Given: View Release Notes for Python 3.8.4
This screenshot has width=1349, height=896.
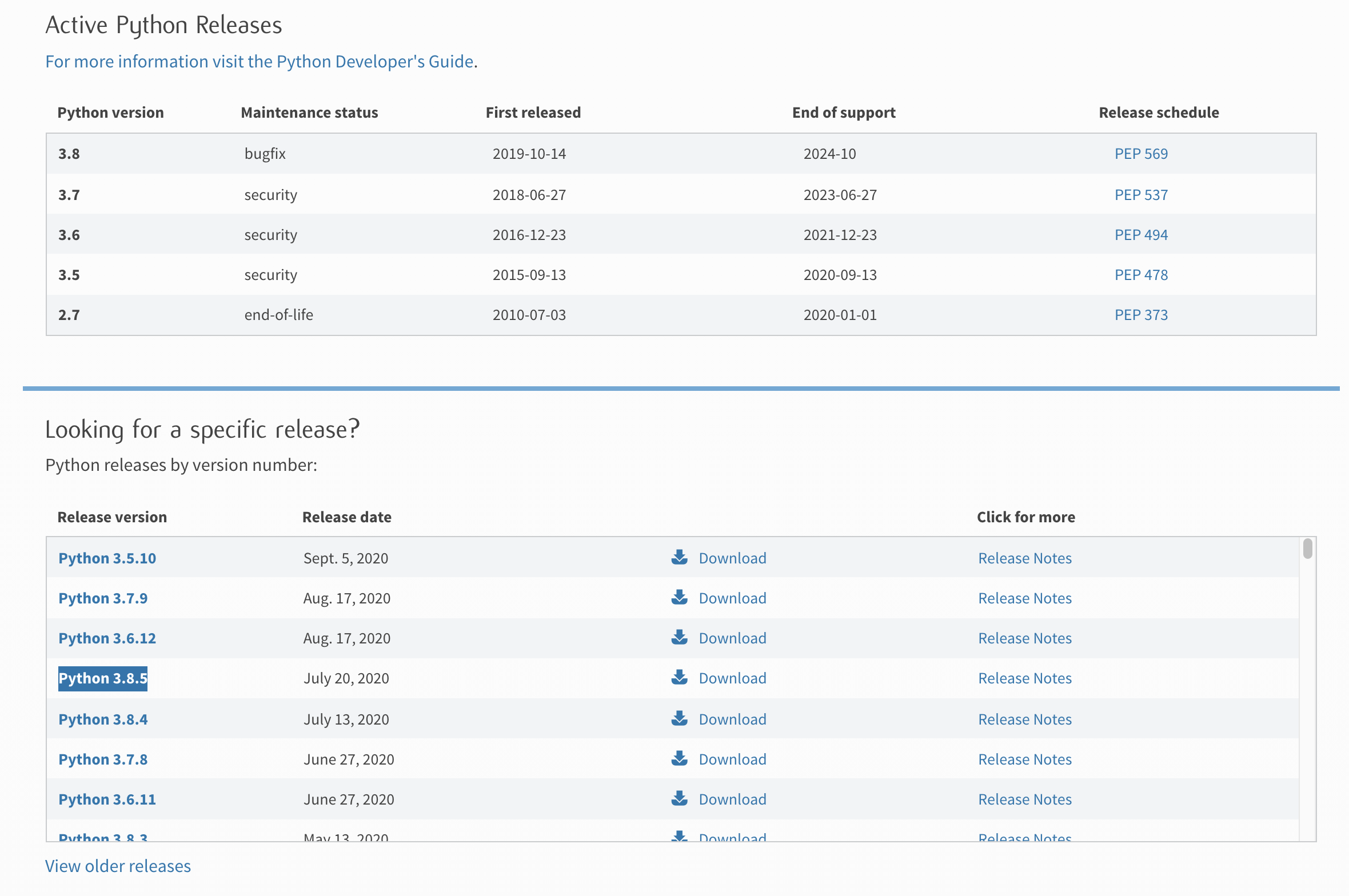Looking at the screenshot, I should (x=1024, y=719).
